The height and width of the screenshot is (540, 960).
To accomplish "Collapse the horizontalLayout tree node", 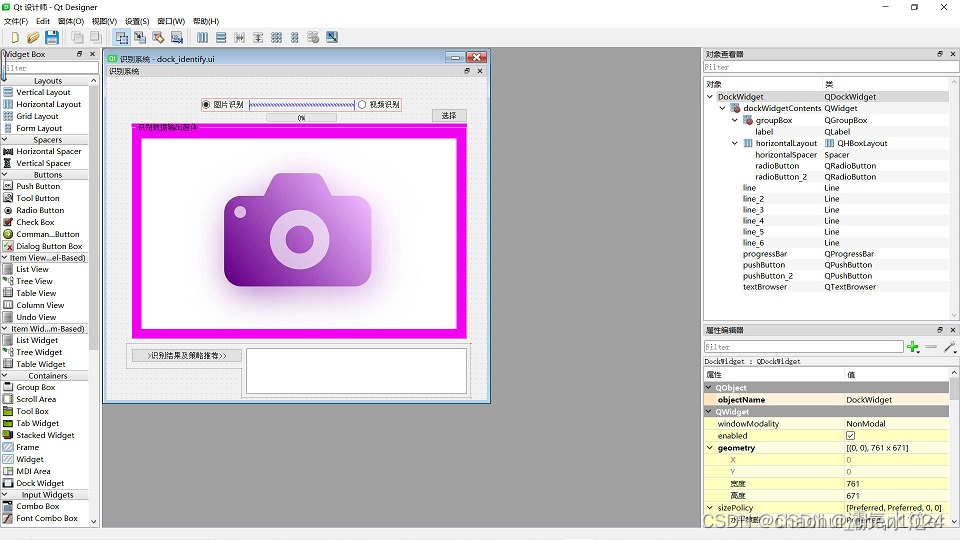I will pos(735,143).
